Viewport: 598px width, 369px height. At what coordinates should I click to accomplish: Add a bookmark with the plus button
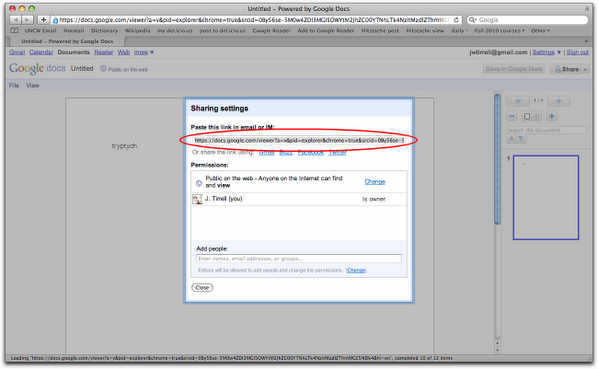(x=43, y=20)
